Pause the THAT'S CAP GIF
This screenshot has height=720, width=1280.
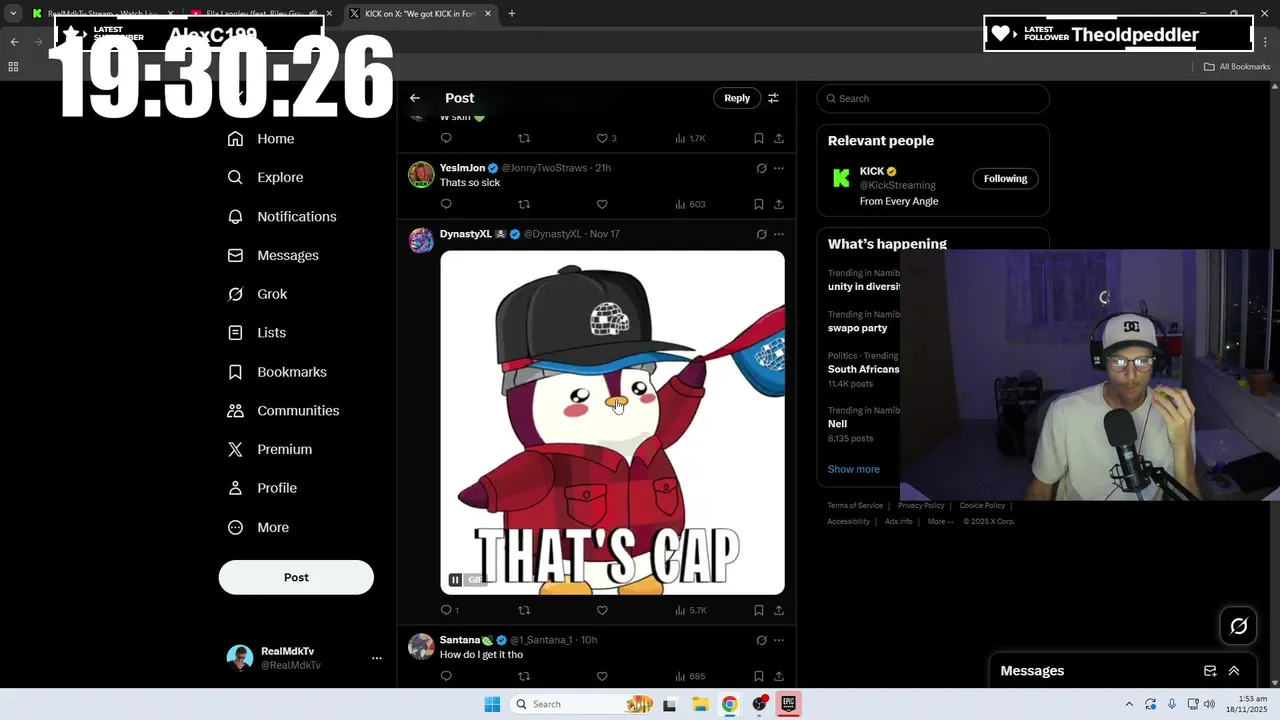tap(455, 580)
